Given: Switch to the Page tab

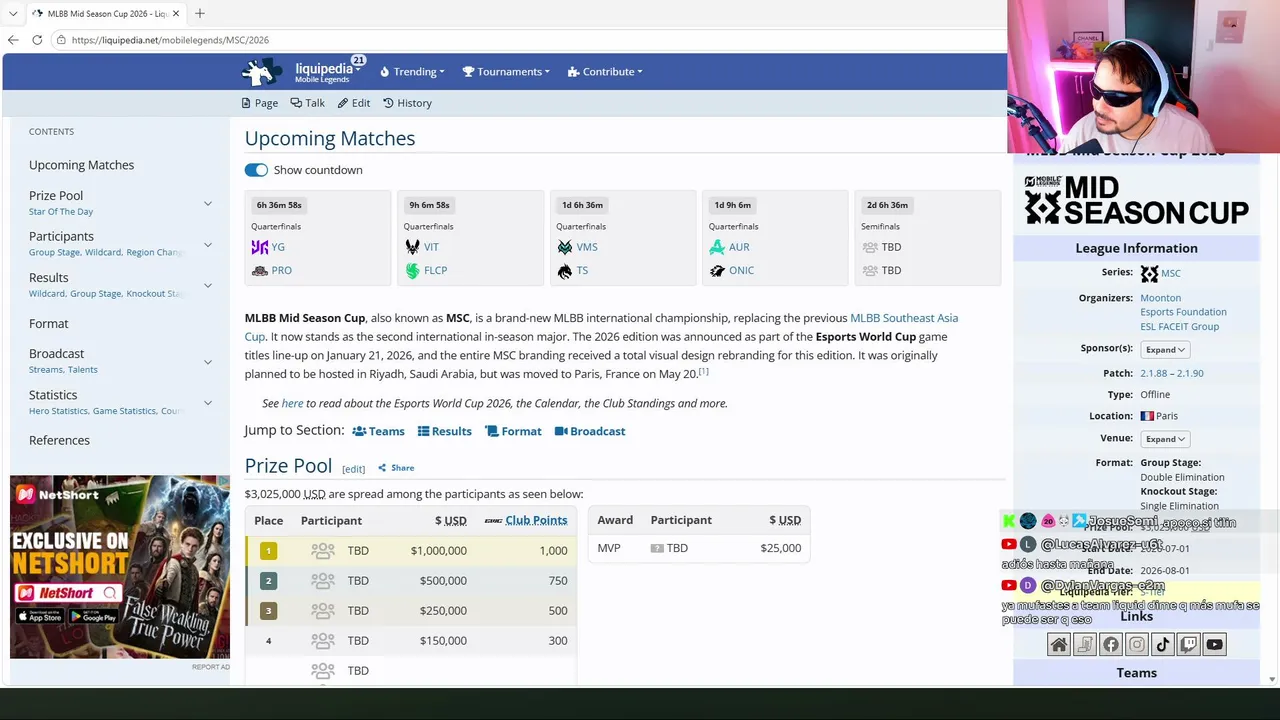Looking at the screenshot, I should [x=260, y=103].
